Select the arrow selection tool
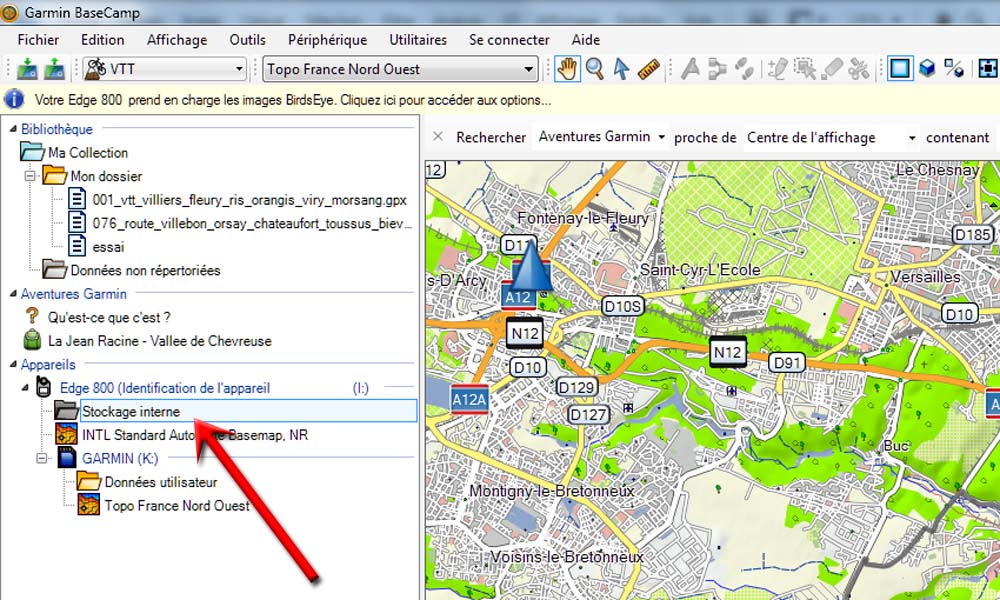 point(621,69)
